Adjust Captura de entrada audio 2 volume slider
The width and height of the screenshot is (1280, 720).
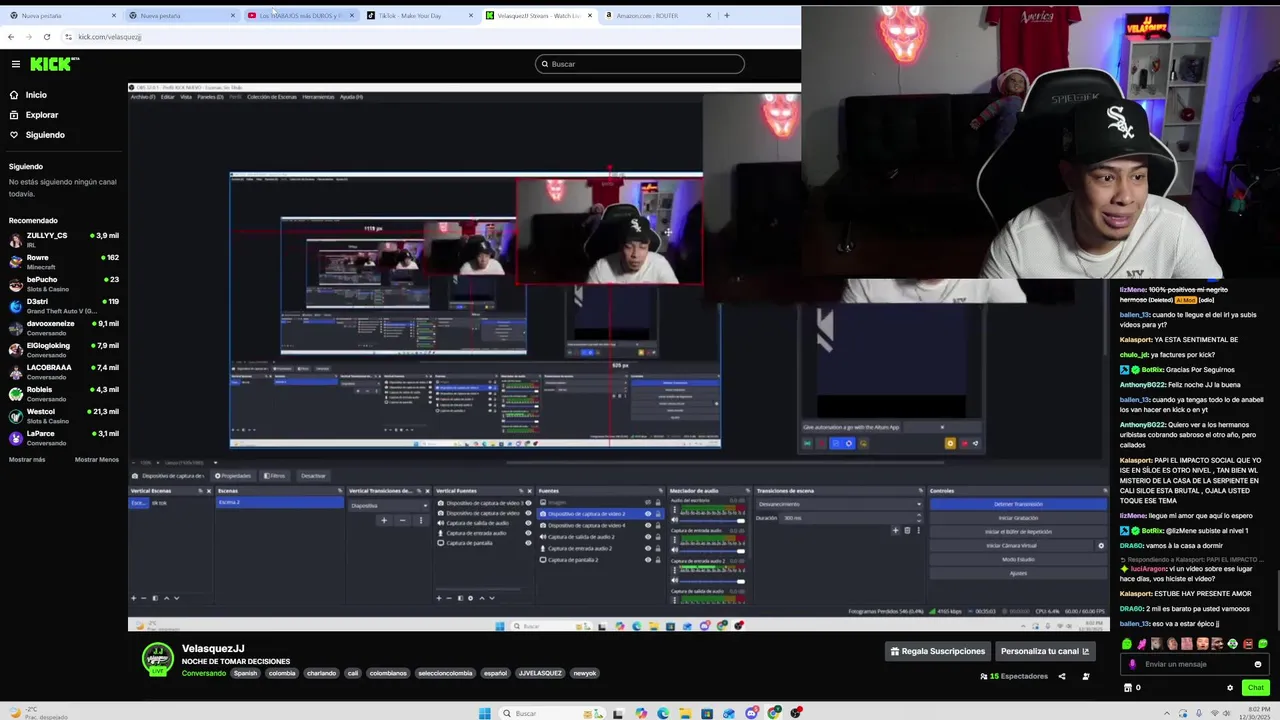point(712,580)
